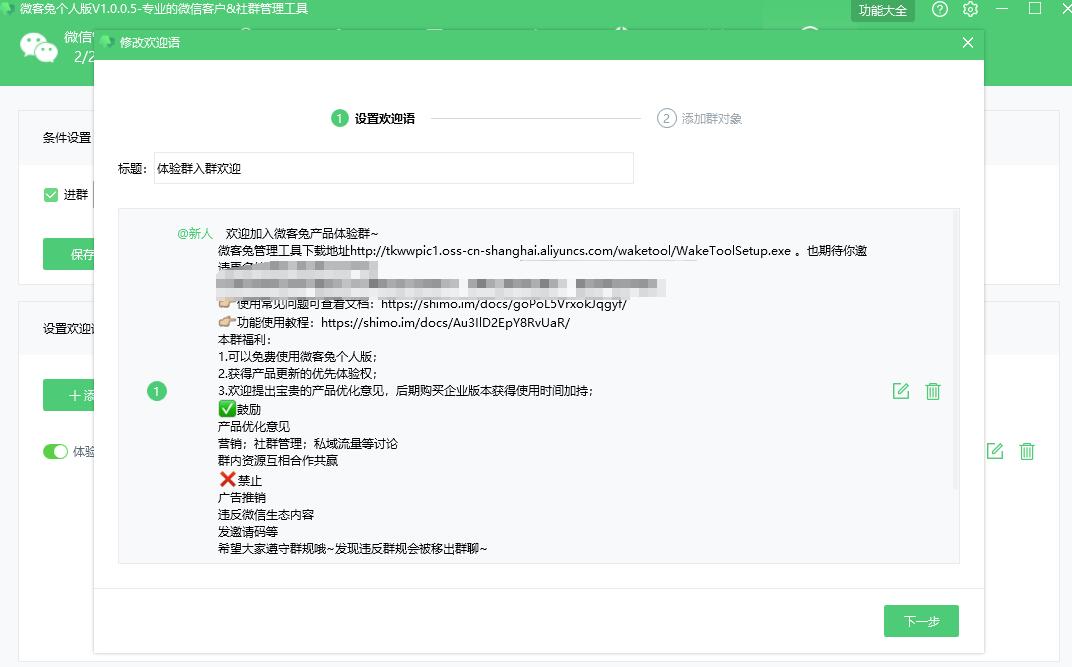The width and height of the screenshot is (1072, 667).
Task: Click the trash icon in the background welcome list row
Action: tap(1027, 451)
